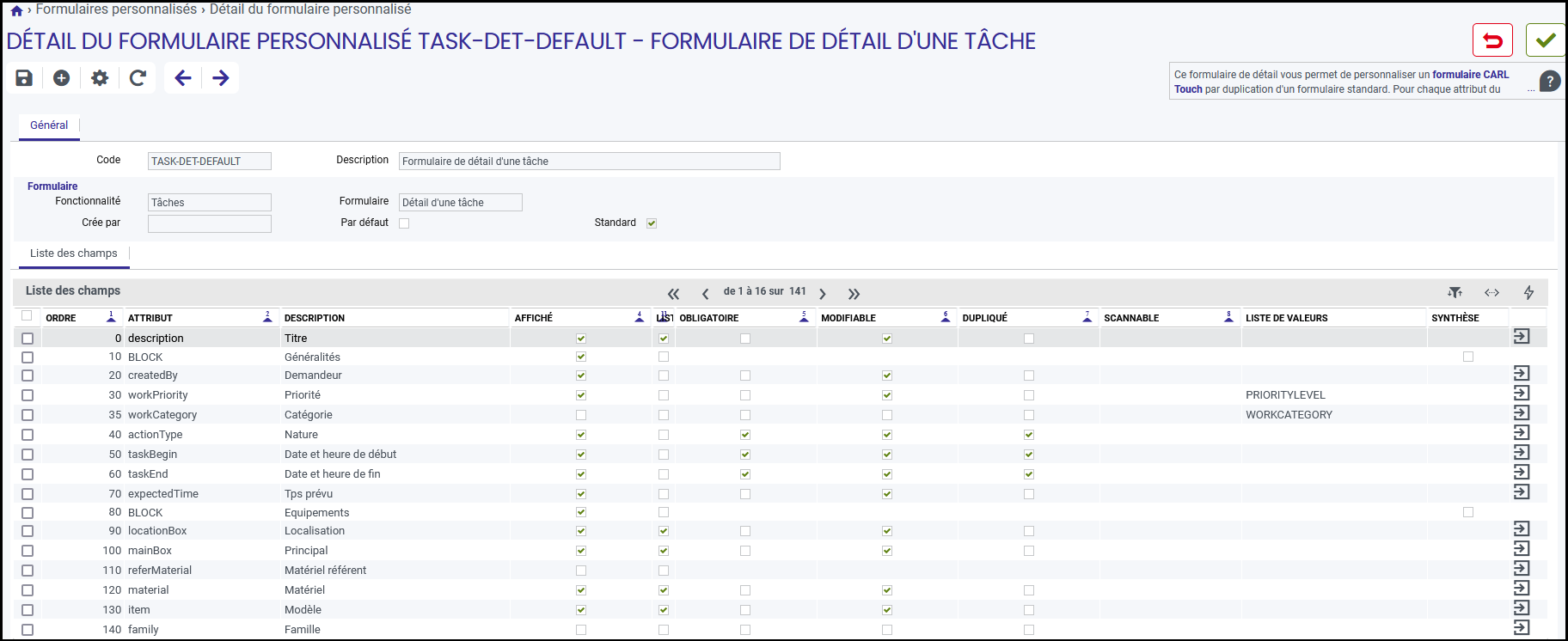Image resolution: width=1568 pixels, height=641 pixels.
Task: Open the help question mark icon
Action: pos(1550,82)
